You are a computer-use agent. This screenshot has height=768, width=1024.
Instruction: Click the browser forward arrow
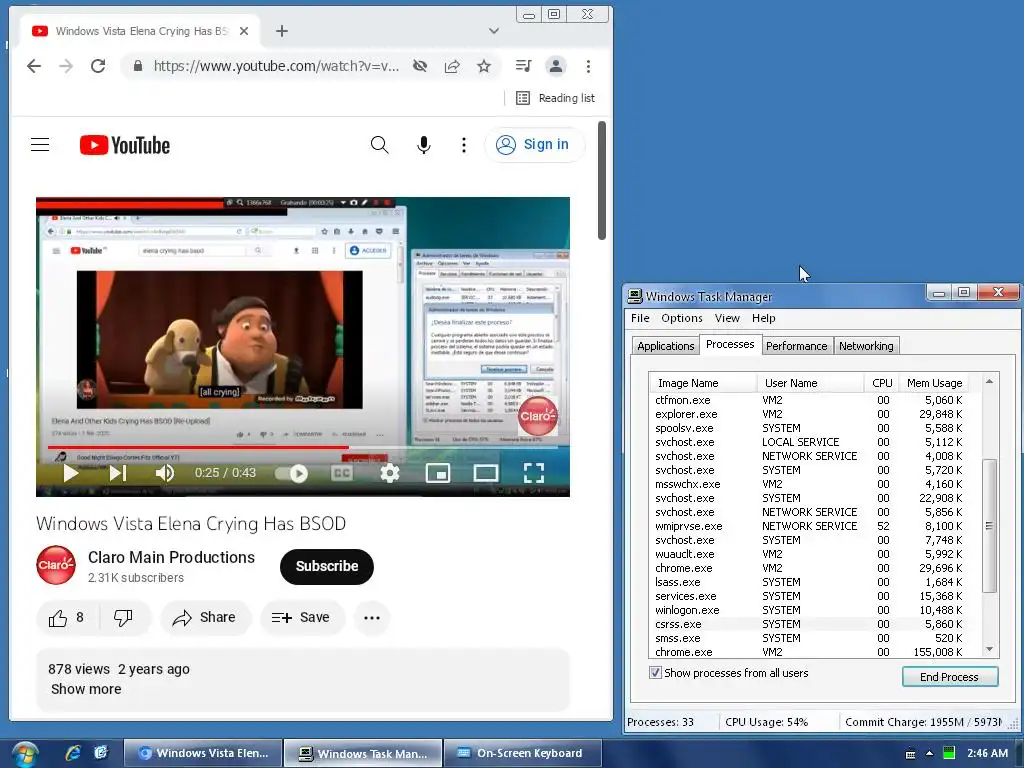[x=66, y=66]
